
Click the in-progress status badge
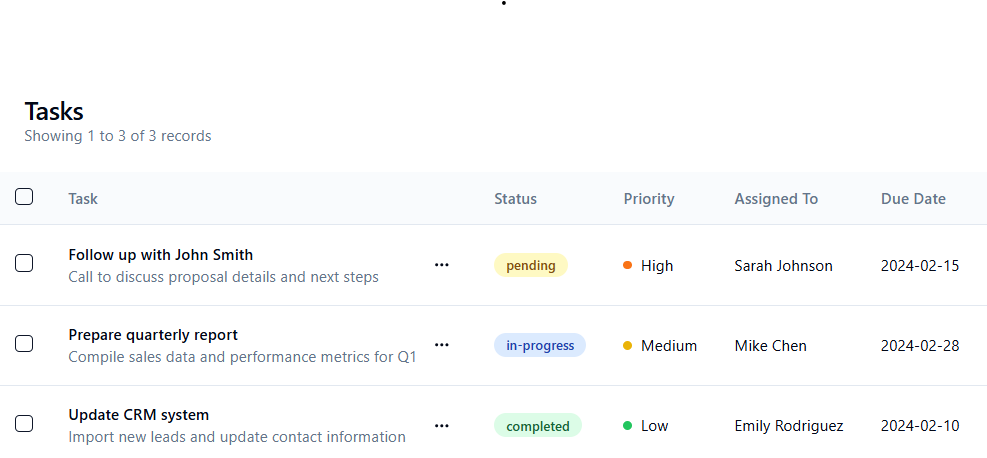[x=540, y=346]
